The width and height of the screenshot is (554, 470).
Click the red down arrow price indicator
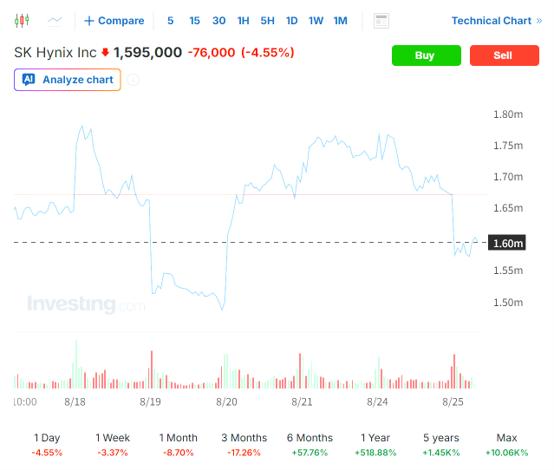tap(105, 52)
